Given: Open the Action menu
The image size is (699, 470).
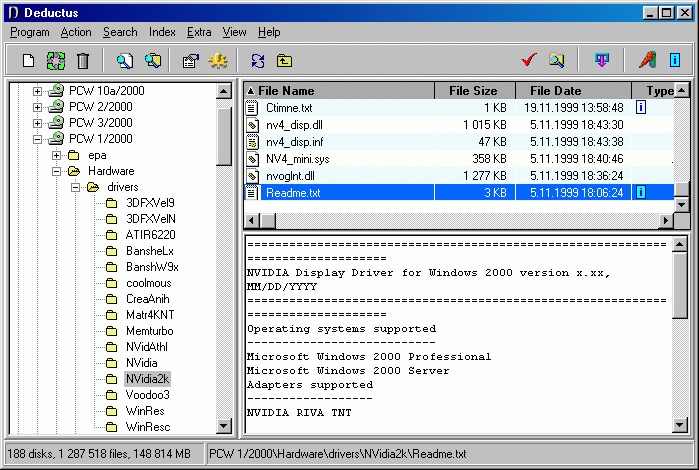Looking at the screenshot, I should pos(76,32).
